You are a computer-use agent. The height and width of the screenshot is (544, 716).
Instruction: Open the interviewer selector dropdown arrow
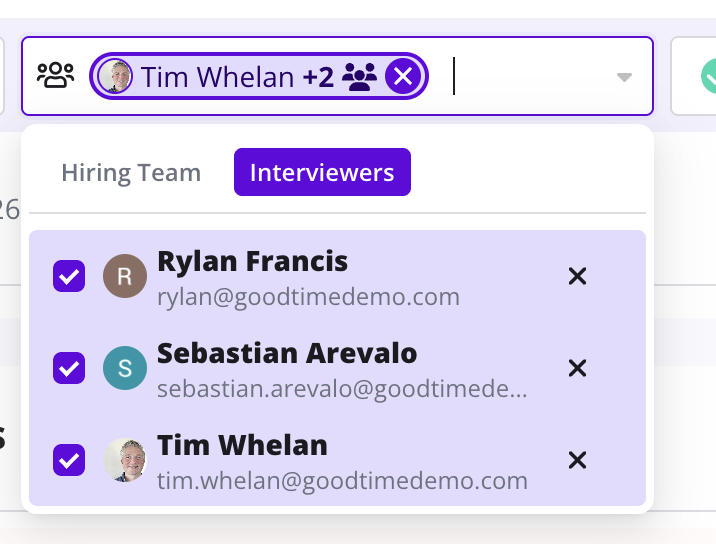click(624, 77)
